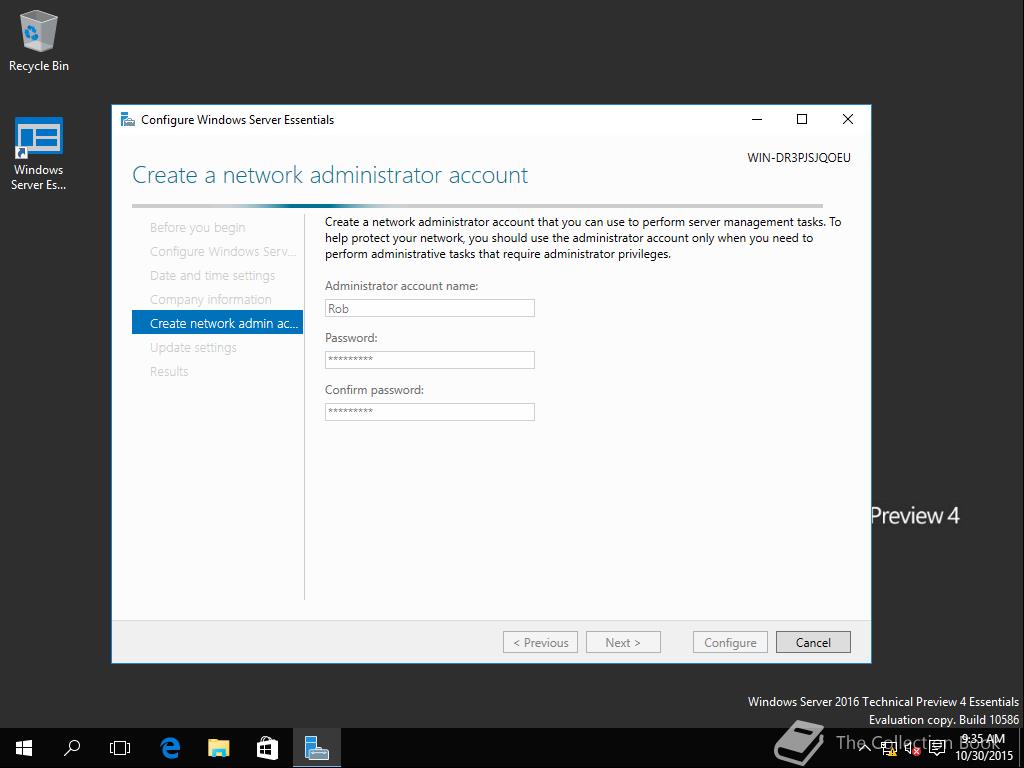Click the 'Create a network administrator account' heading

coord(330,175)
